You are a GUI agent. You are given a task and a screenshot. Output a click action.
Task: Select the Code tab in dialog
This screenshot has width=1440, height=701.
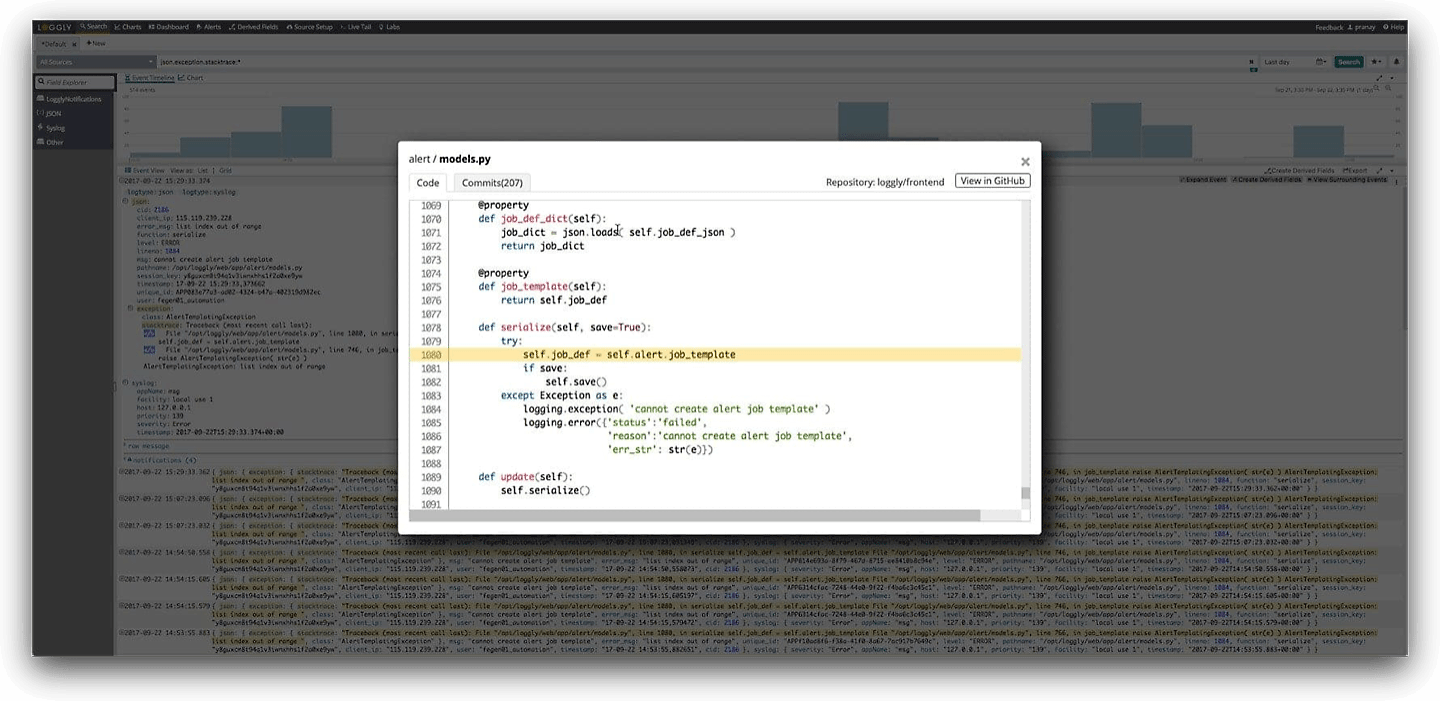[428, 183]
